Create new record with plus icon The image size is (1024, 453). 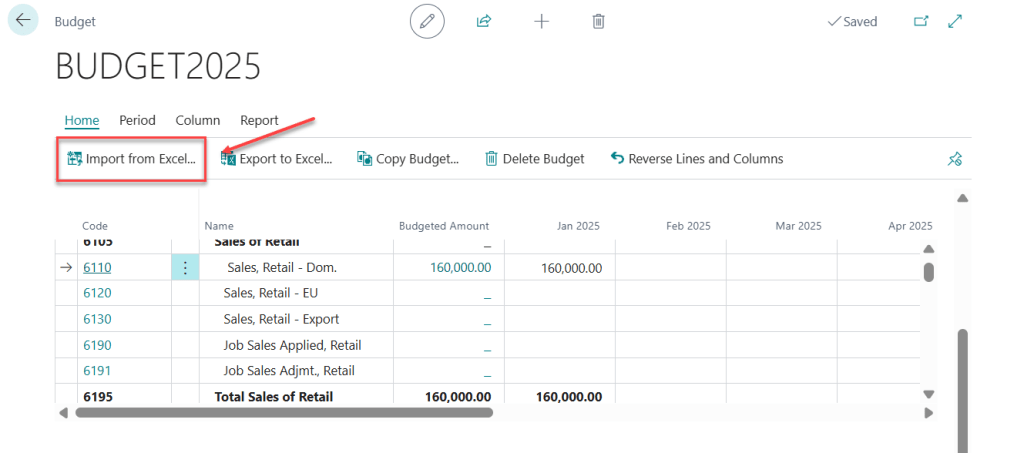point(541,22)
